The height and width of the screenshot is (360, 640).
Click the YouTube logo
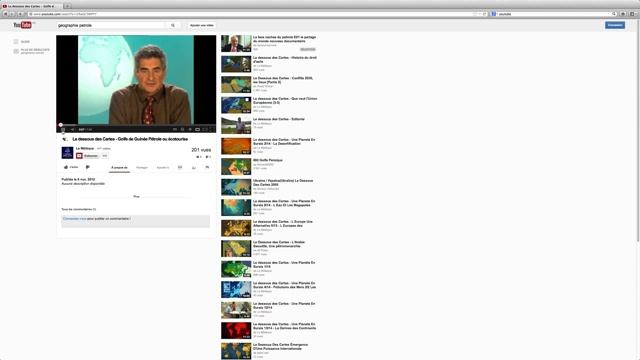[22, 25]
